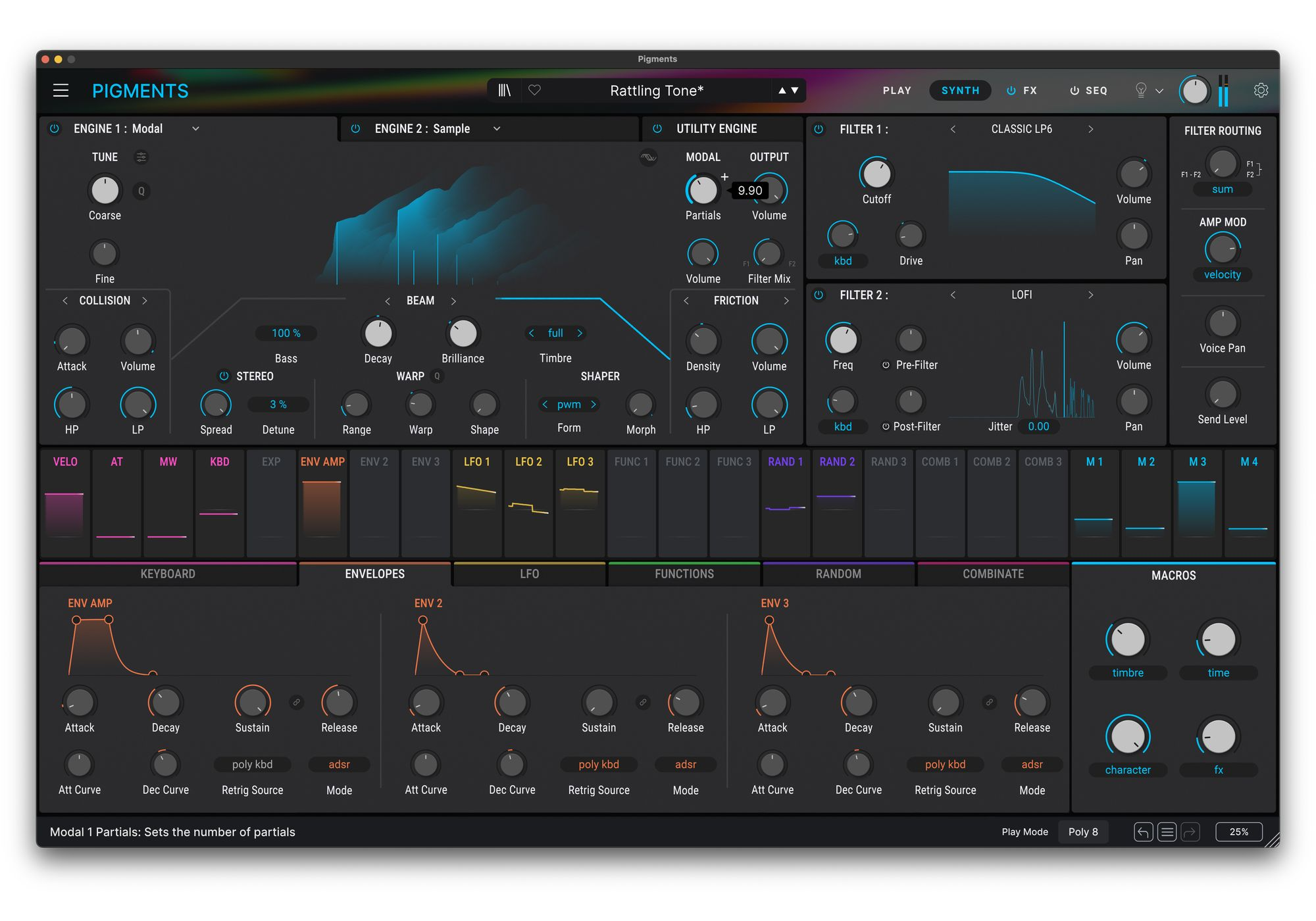
Task: Toggle Utility Engine power button
Action: click(x=657, y=128)
